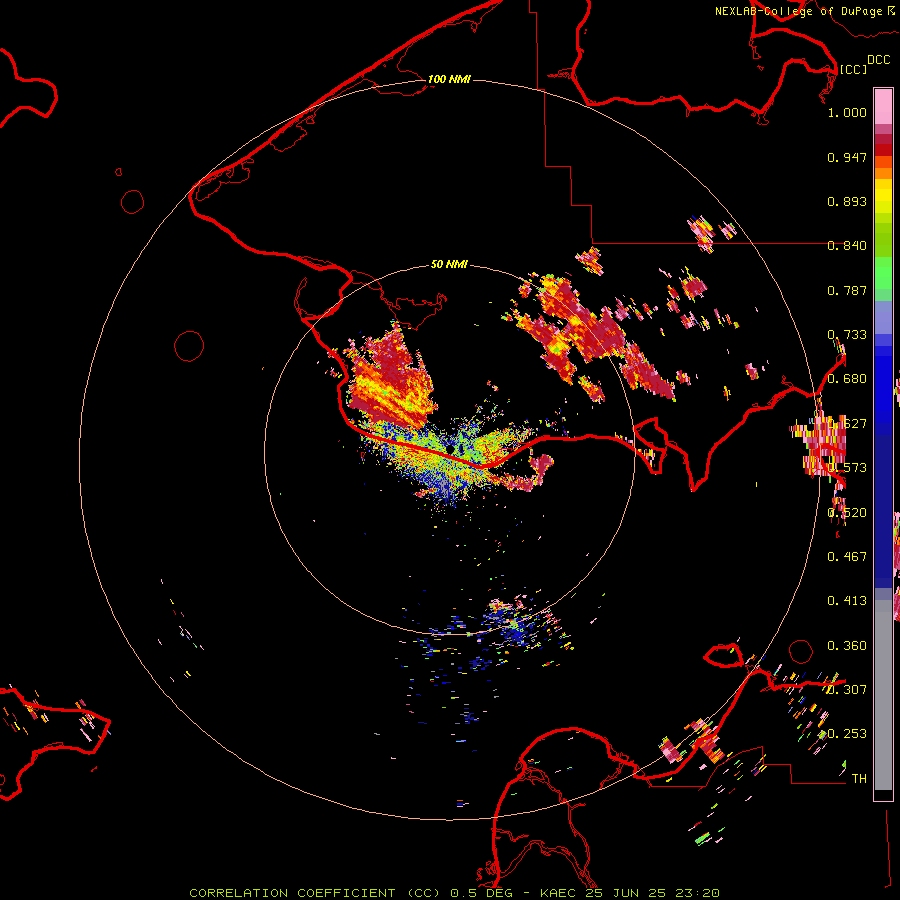This screenshot has height=900, width=900.
Task: Click the DCC label above the color scale
Action: point(879,60)
